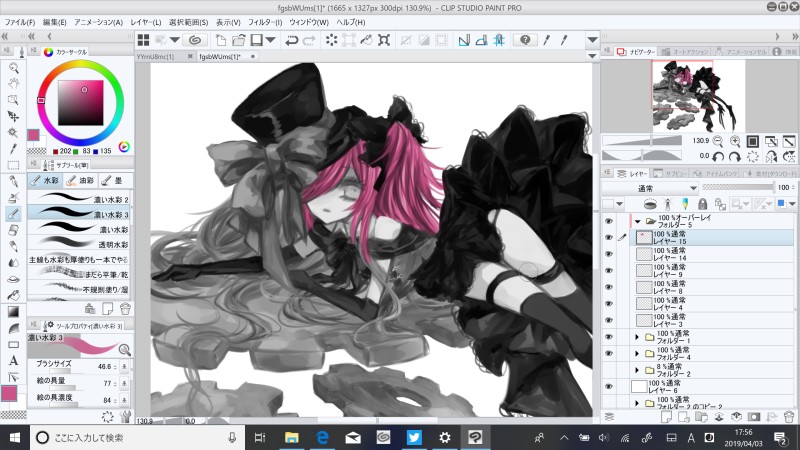Click the Save disk icon
Image resolution: width=800 pixels, height=450 pixels.
click(x=257, y=40)
